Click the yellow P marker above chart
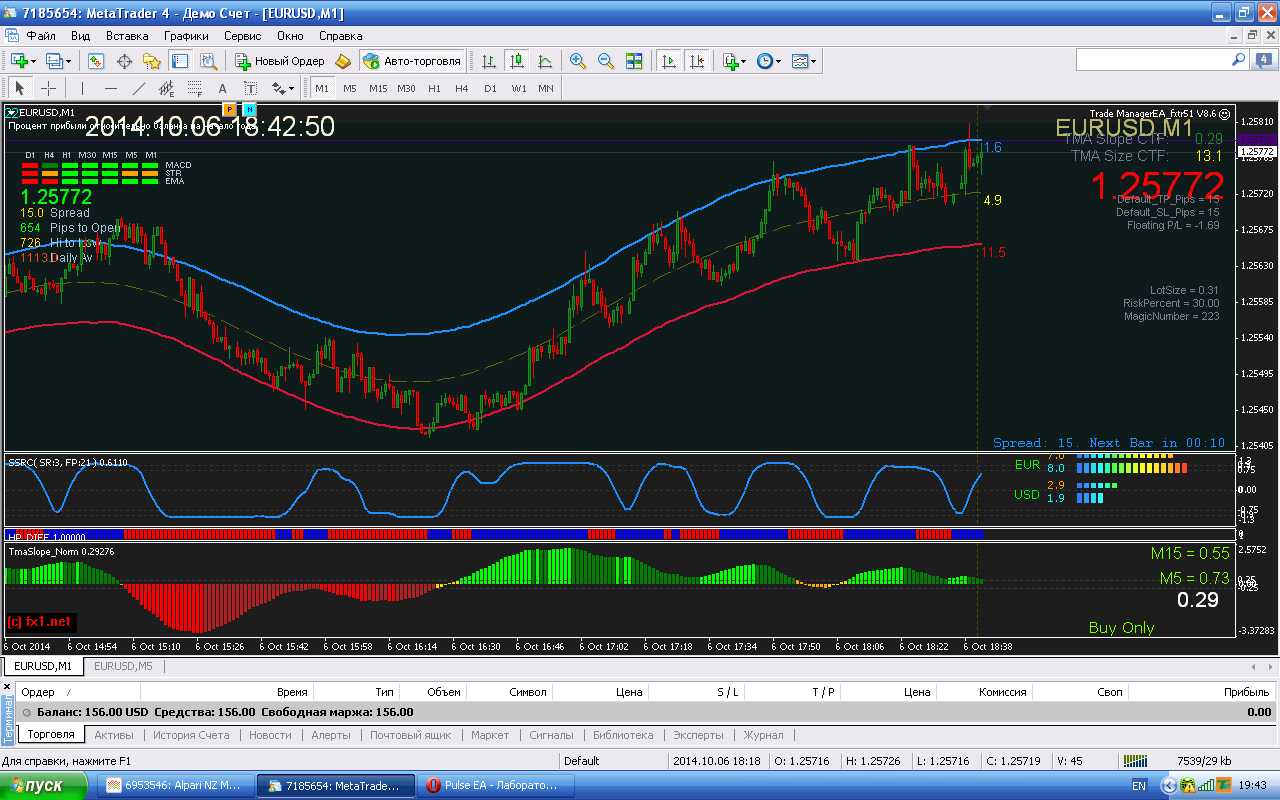This screenshot has width=1280, height=800. [x=229, y=109]
